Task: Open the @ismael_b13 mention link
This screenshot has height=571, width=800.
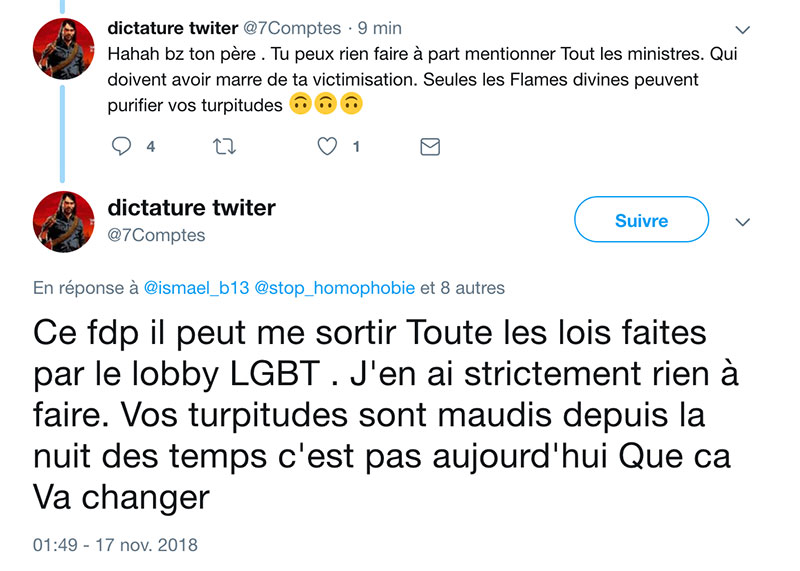Action: [197, 288]
